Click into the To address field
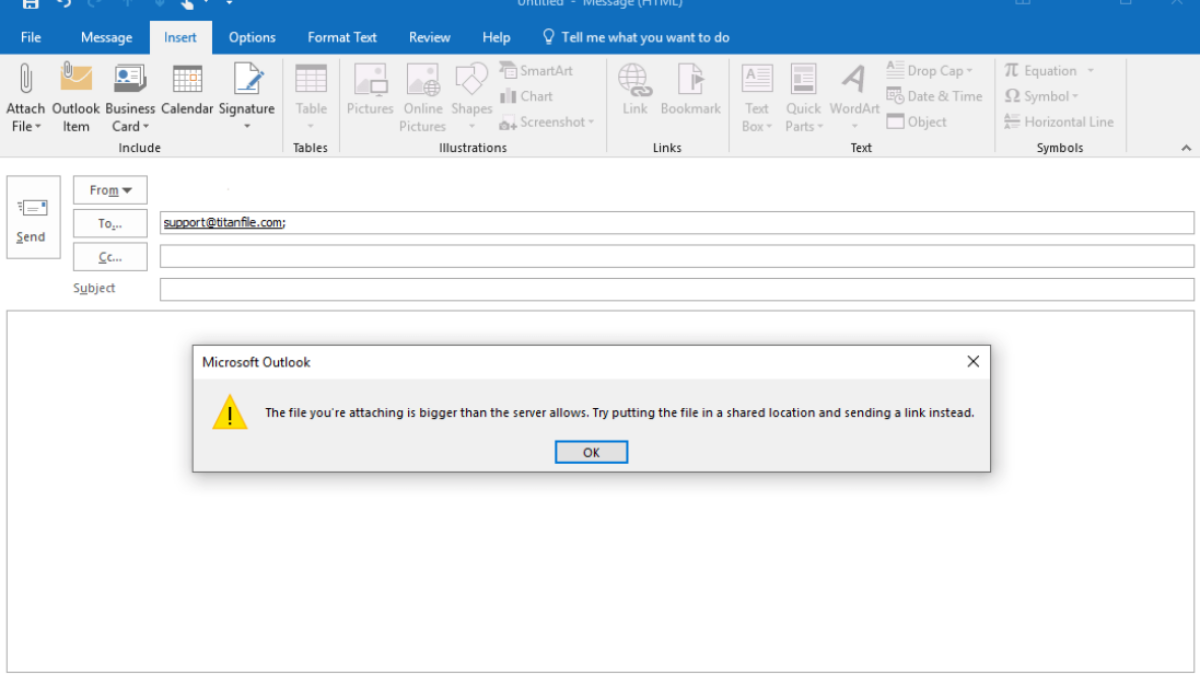Screen dimensions: 1200x675 pos(677,223)
